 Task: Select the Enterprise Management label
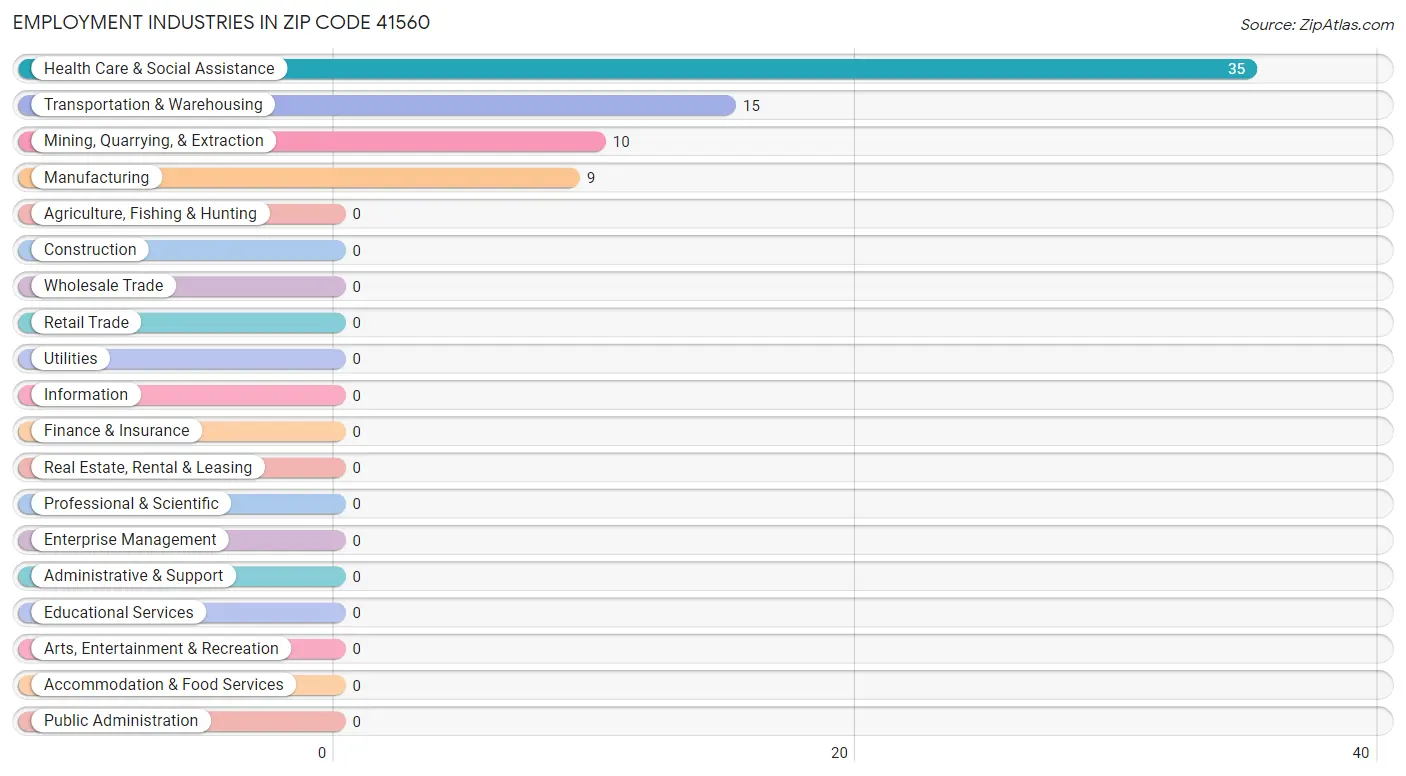130,540
